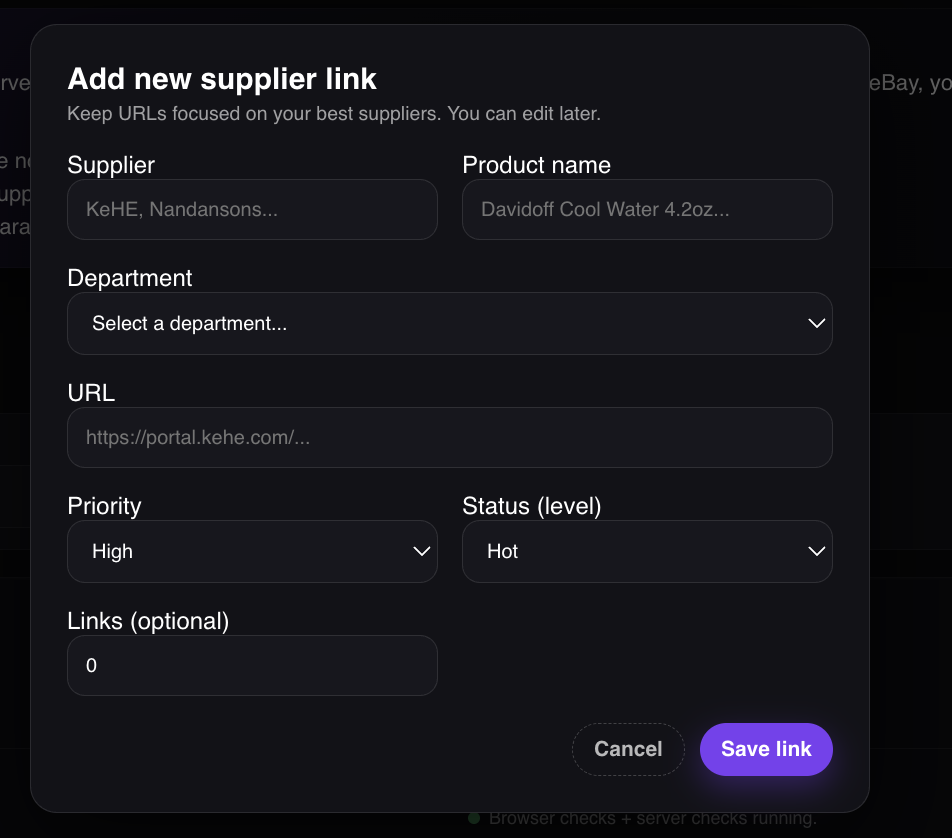Image resolution: width=952 pixels, height=838 pixels.
Task: Open the Status dropdown showing Hot
Action: (647, 551)
